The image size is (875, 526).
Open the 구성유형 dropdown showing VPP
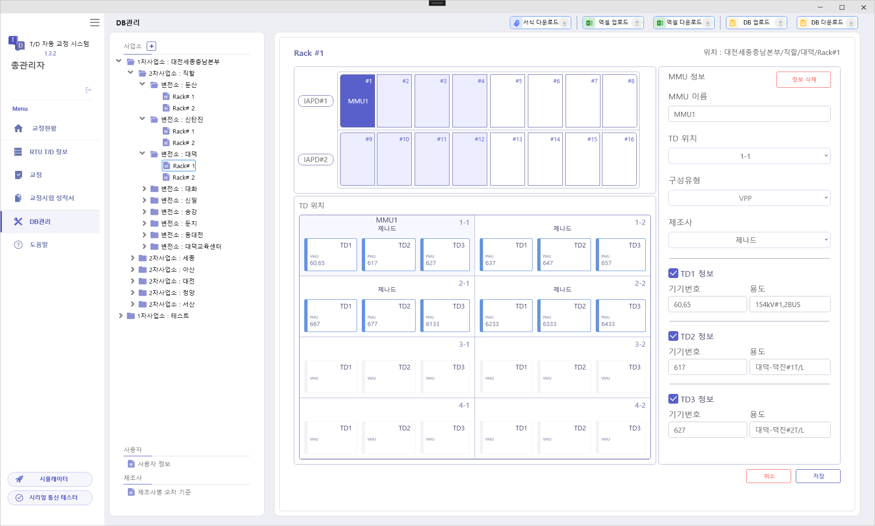coord(749,198)
